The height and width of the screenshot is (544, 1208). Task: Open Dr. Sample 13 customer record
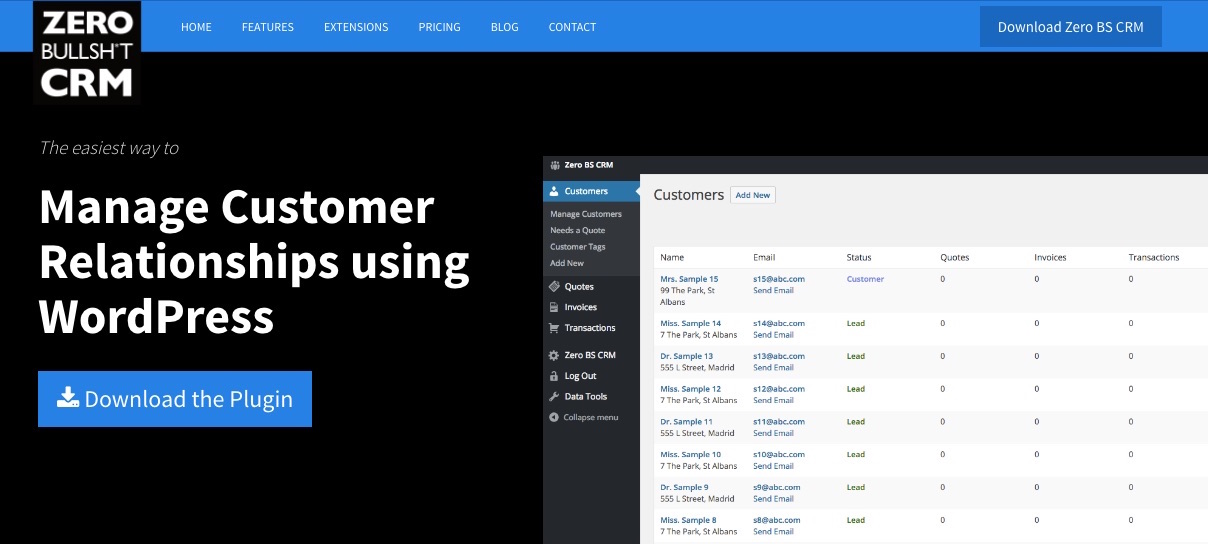point(687,356)
